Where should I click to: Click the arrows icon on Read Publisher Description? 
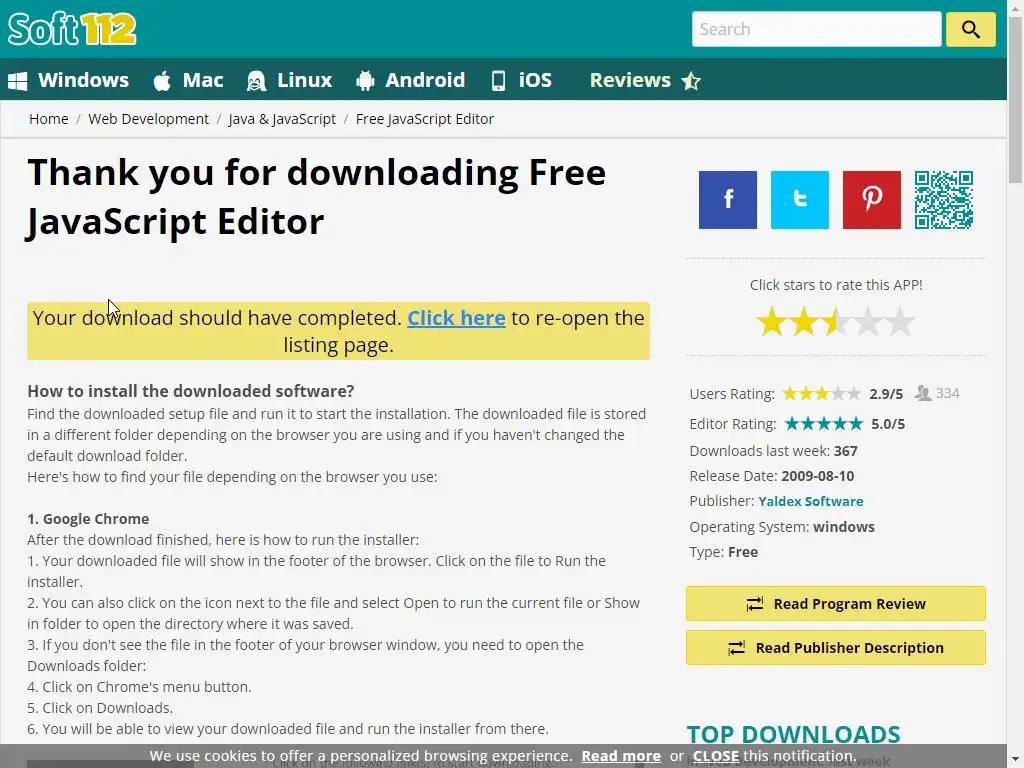click(x=737, y=648)
